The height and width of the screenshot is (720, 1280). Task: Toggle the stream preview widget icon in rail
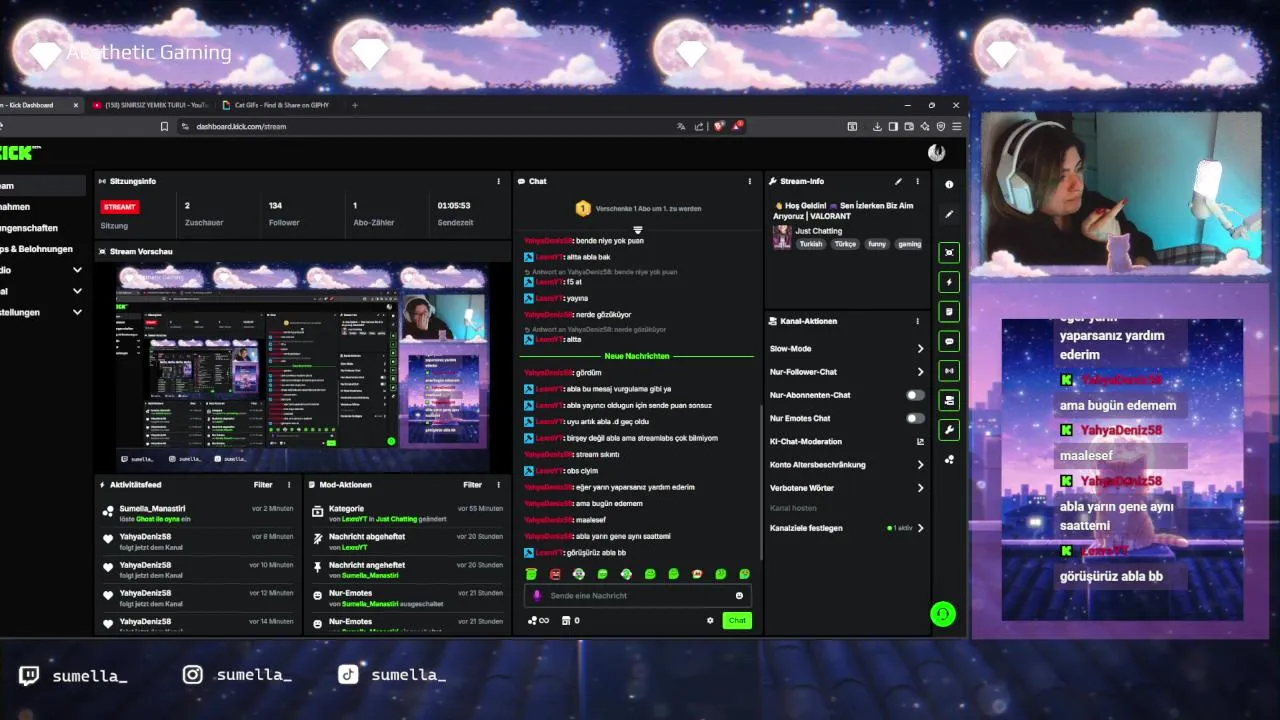949,252
